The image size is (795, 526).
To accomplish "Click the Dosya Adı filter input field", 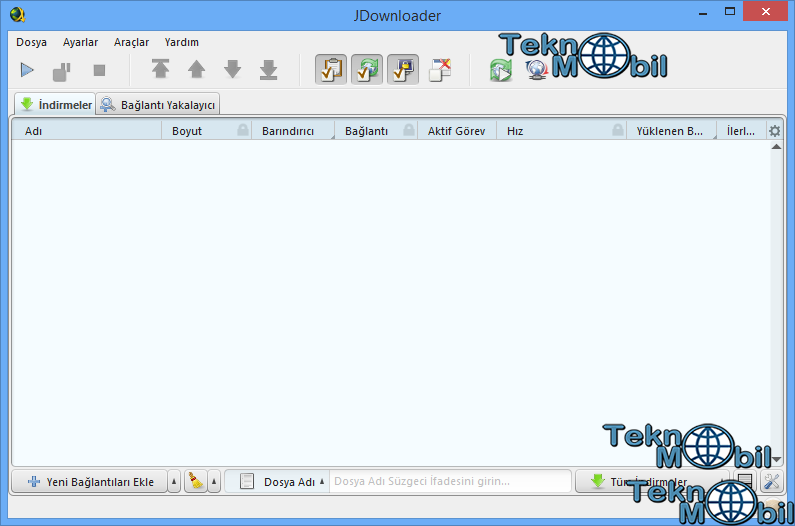I will [450, 481].
